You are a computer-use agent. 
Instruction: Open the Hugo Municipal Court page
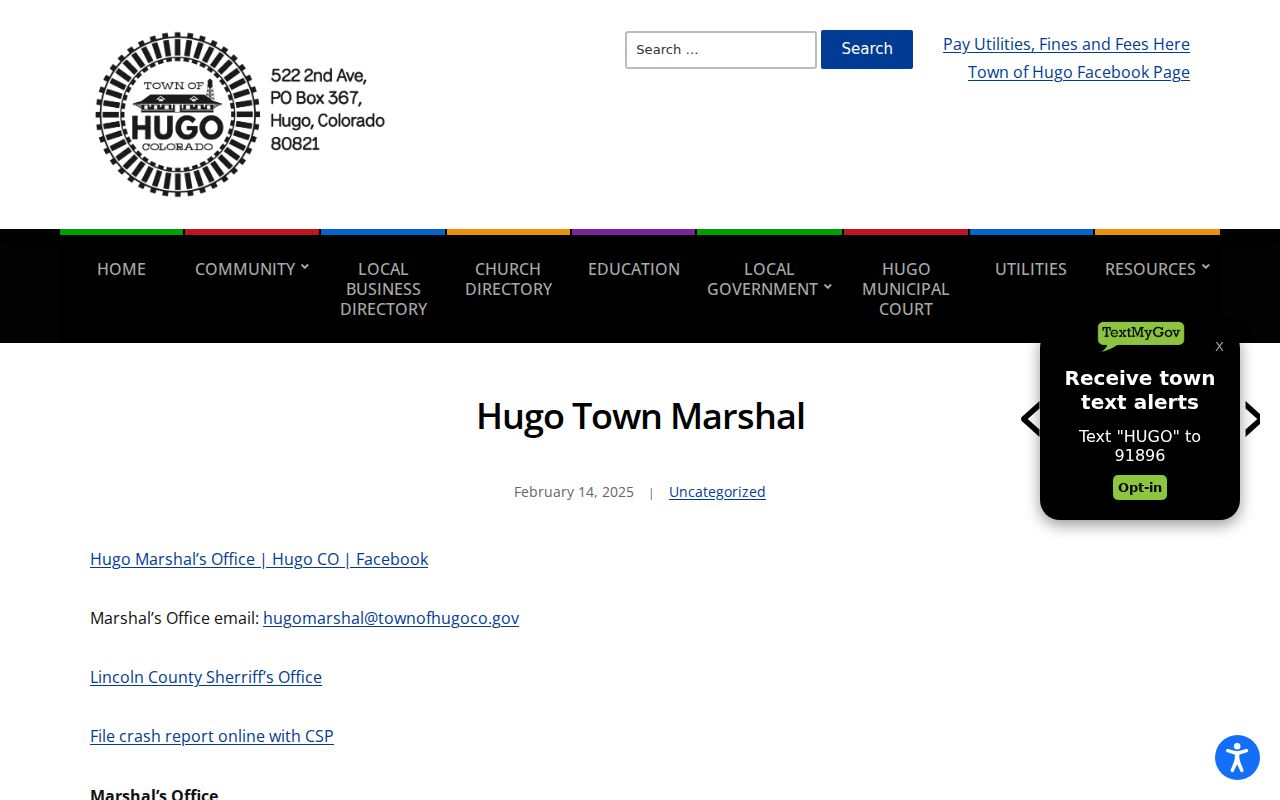pyautogui.click(x=906, y=289)
